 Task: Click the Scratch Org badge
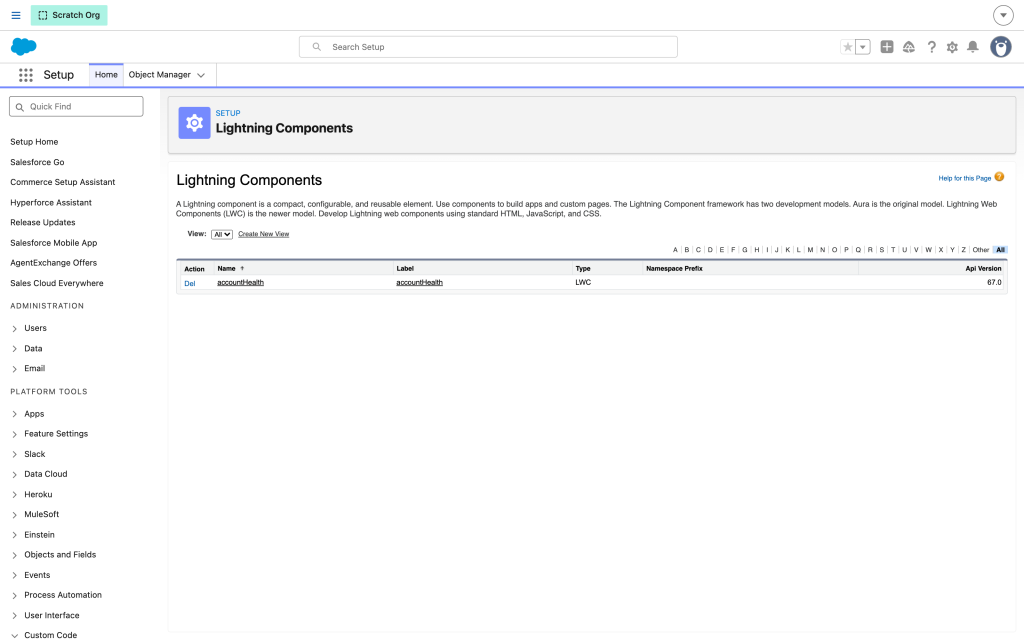(69, 15)
